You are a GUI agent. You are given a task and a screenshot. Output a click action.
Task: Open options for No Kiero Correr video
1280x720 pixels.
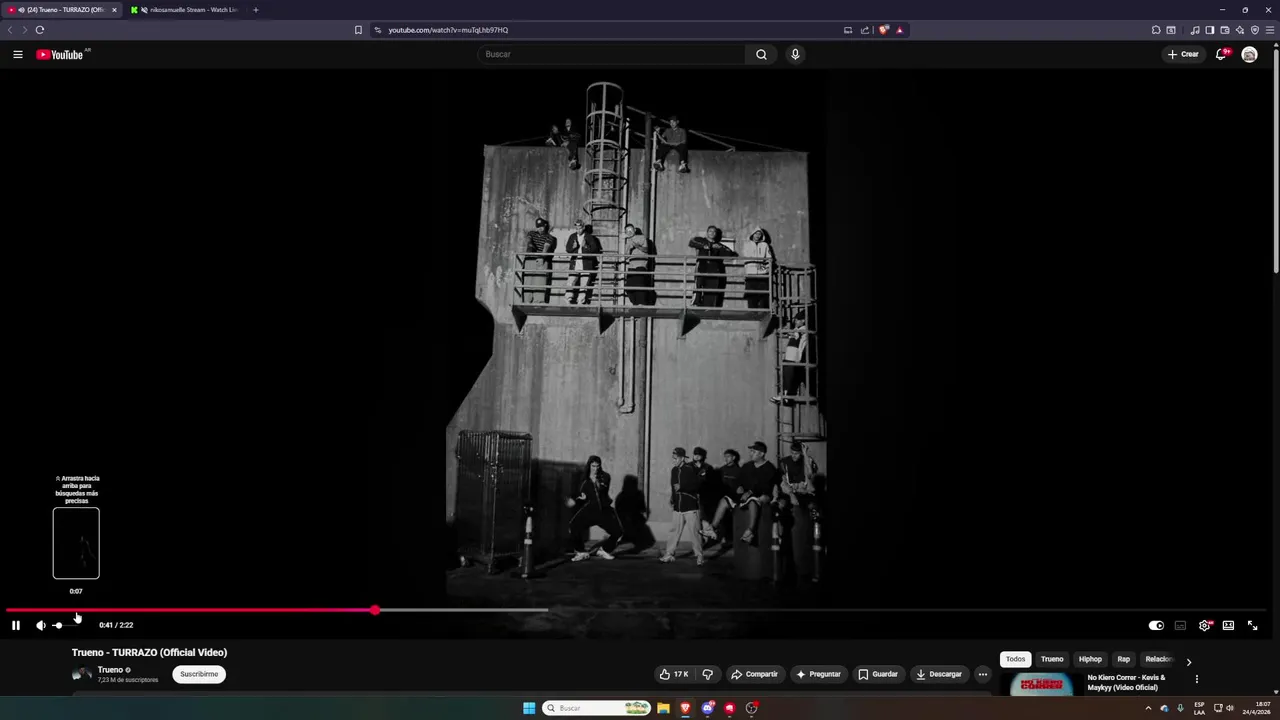(x=1196, y=680)
